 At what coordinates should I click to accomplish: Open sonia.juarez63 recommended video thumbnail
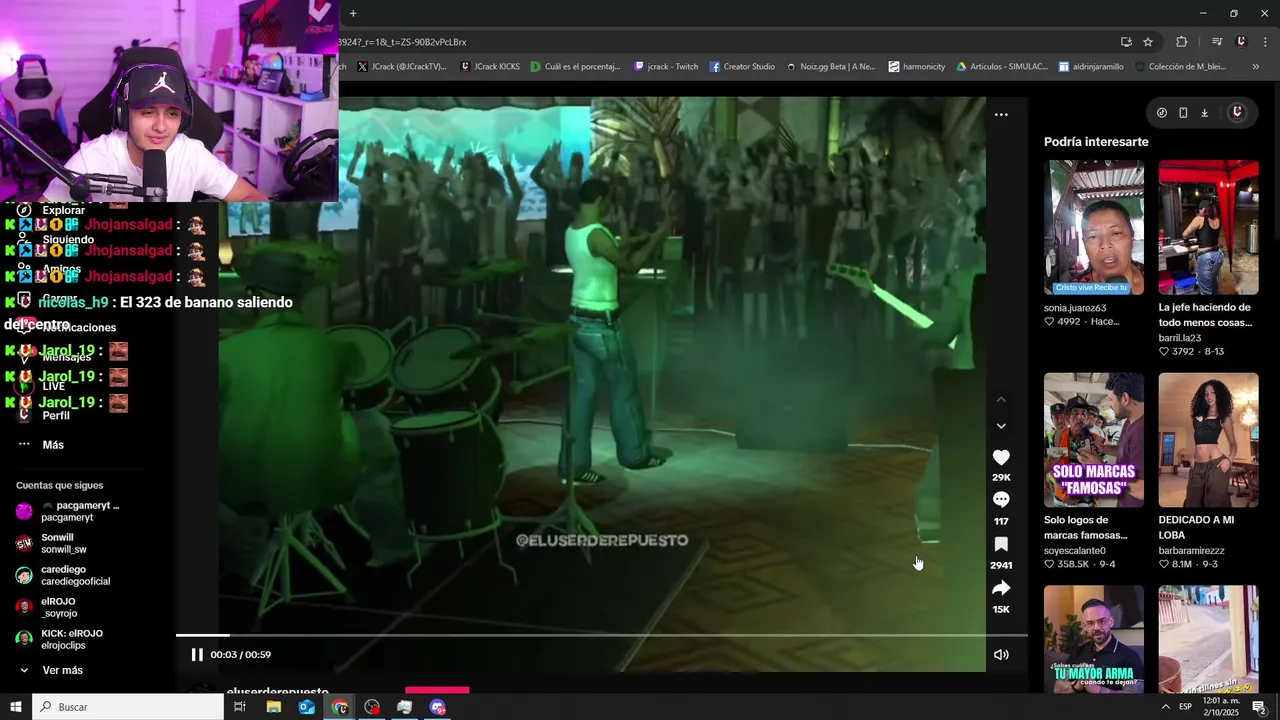(1094, 227)
